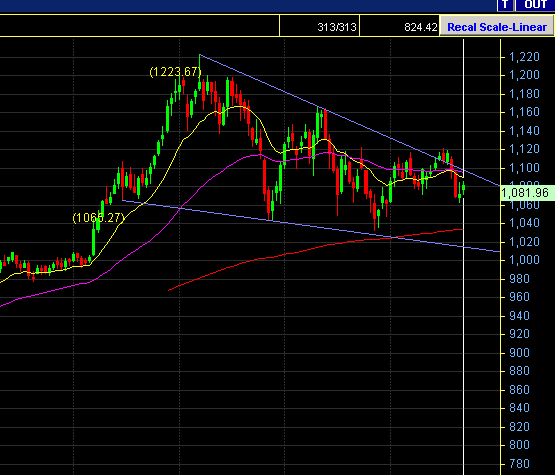
Task: Select the upper descending blue trendline
Action: [349, 120]
